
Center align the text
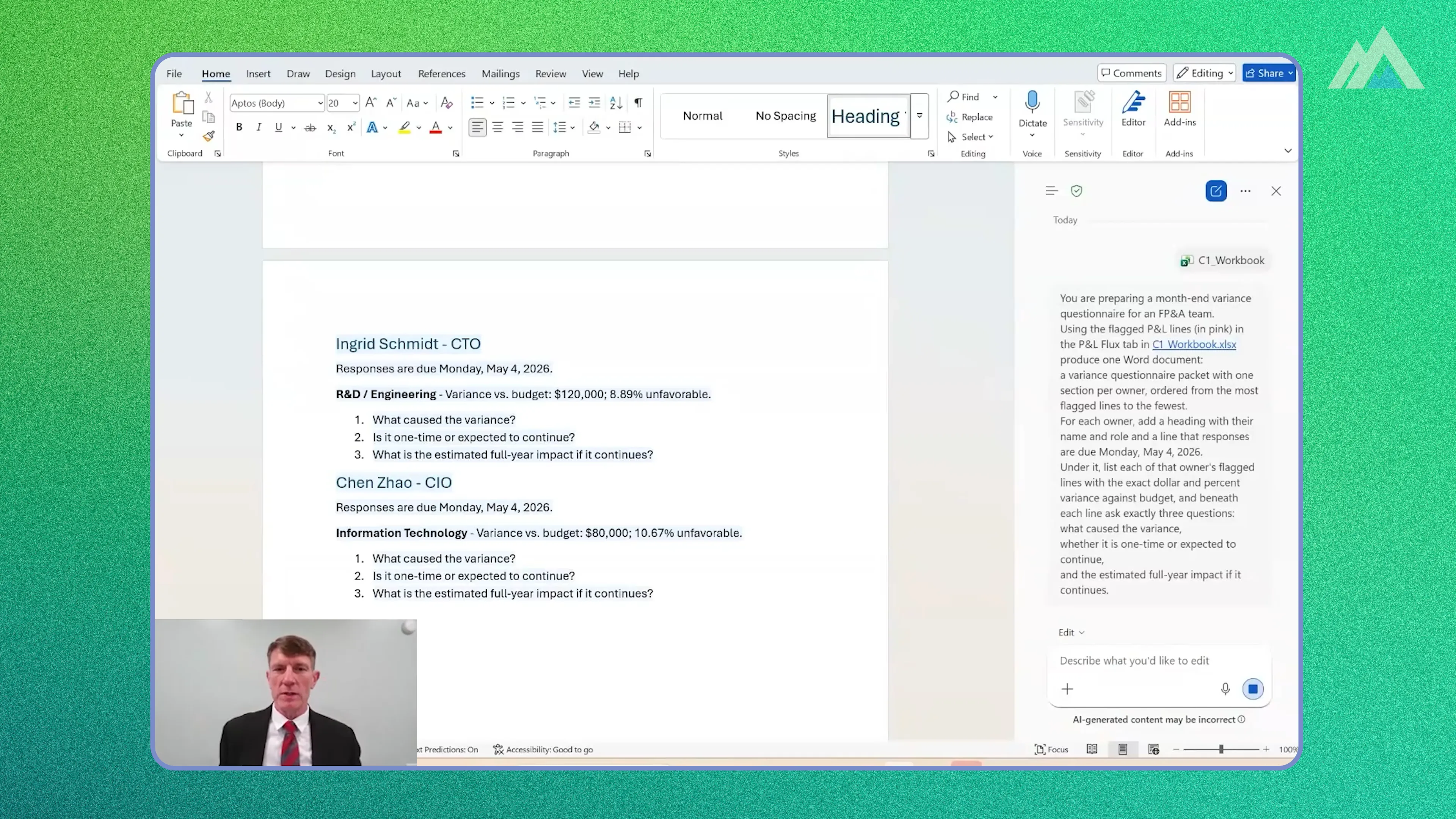497,128
